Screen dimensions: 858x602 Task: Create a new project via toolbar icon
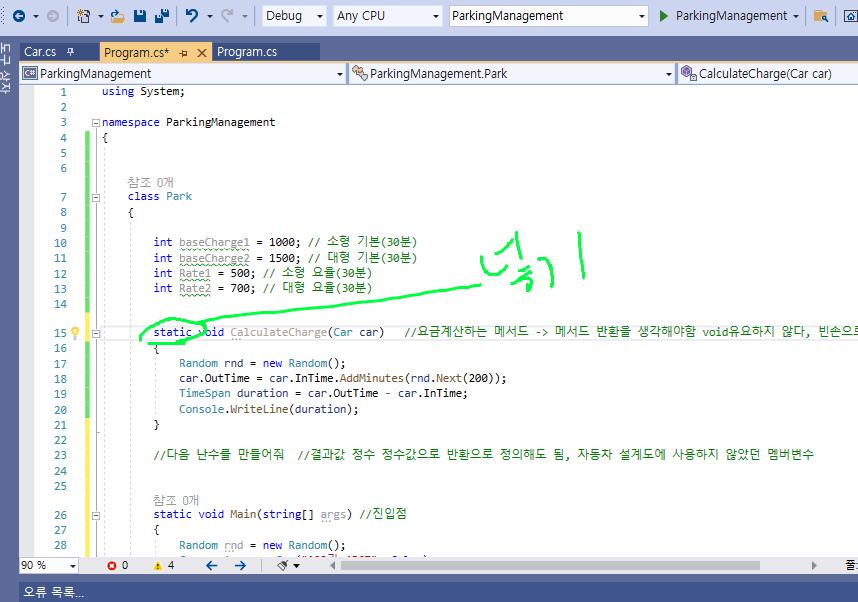pyautogui.click(x=84, y=16)
